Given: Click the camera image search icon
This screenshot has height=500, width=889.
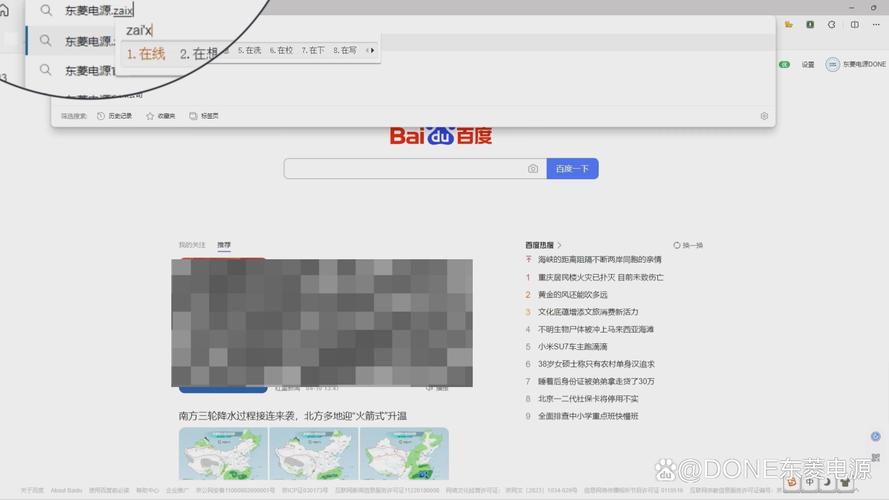Looking at the screenshot, I should (533, 168).
